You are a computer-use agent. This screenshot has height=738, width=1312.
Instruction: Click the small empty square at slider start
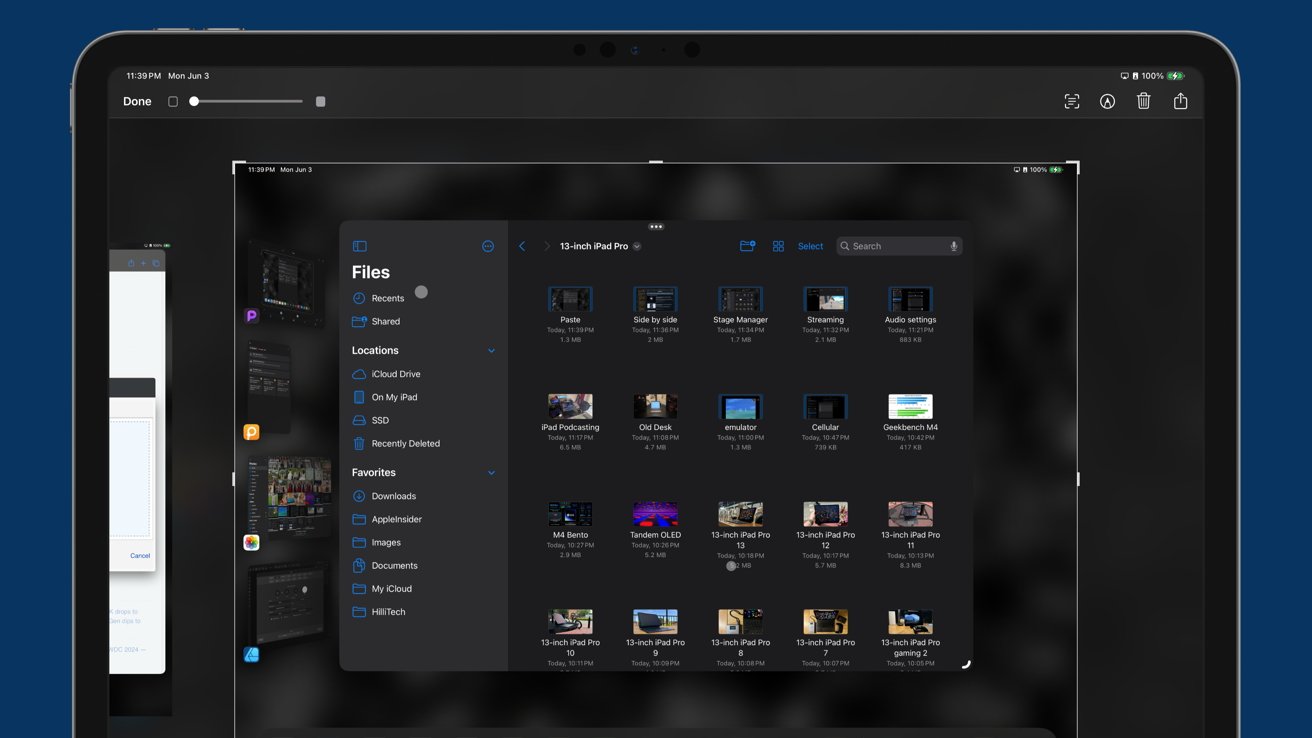pyautogui.click(x=173, y=101)
